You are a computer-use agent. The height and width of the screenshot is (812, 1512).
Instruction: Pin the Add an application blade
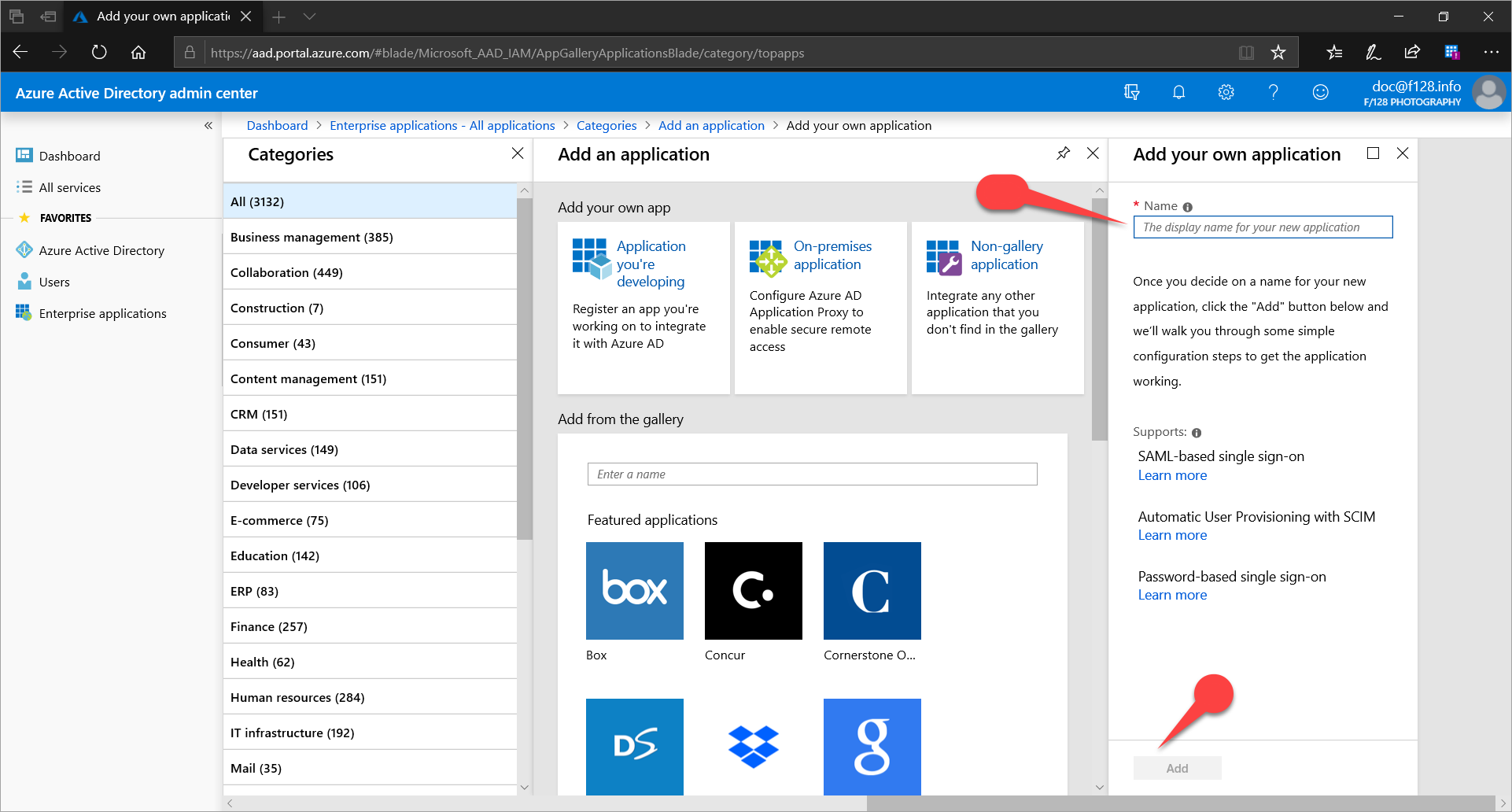point(1063,153)
